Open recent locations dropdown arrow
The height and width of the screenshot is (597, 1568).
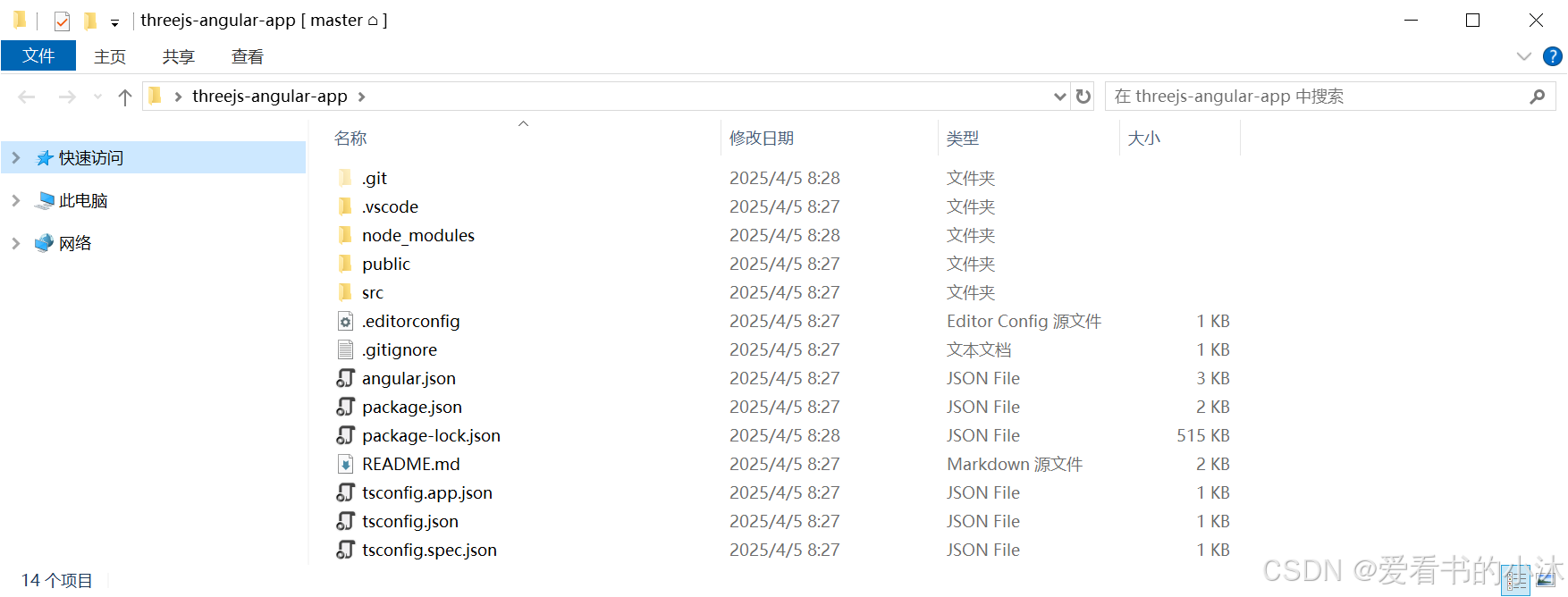click(x=97, y=97)
